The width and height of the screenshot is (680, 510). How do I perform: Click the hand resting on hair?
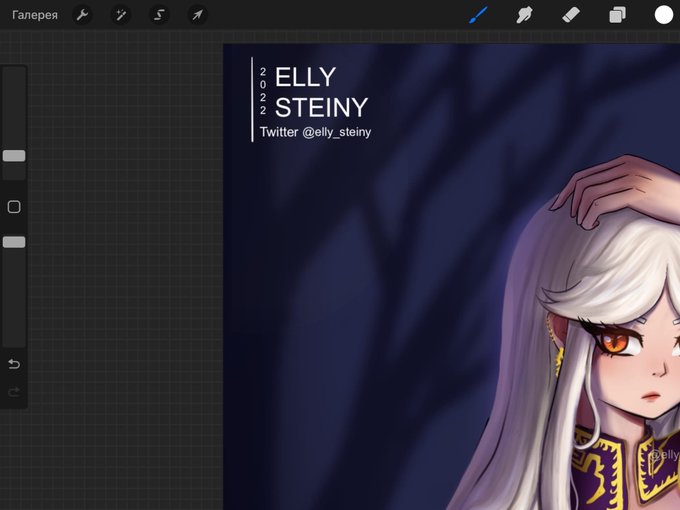[x=616, y=191]
